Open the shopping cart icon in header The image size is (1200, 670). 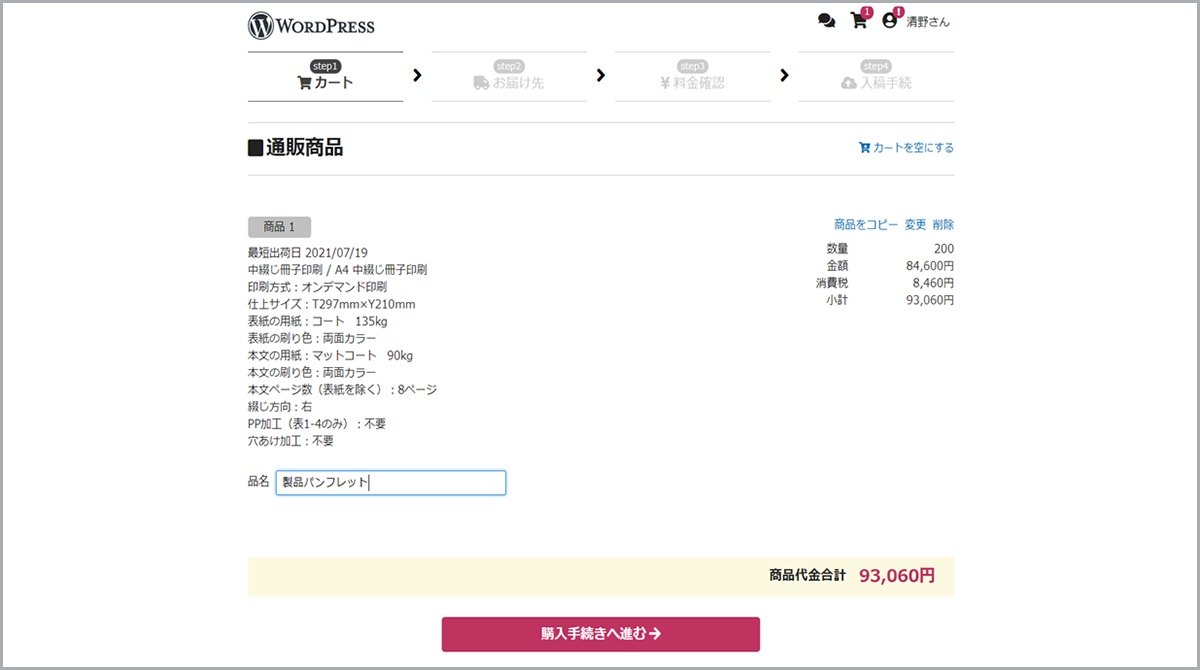coord(858,21)
